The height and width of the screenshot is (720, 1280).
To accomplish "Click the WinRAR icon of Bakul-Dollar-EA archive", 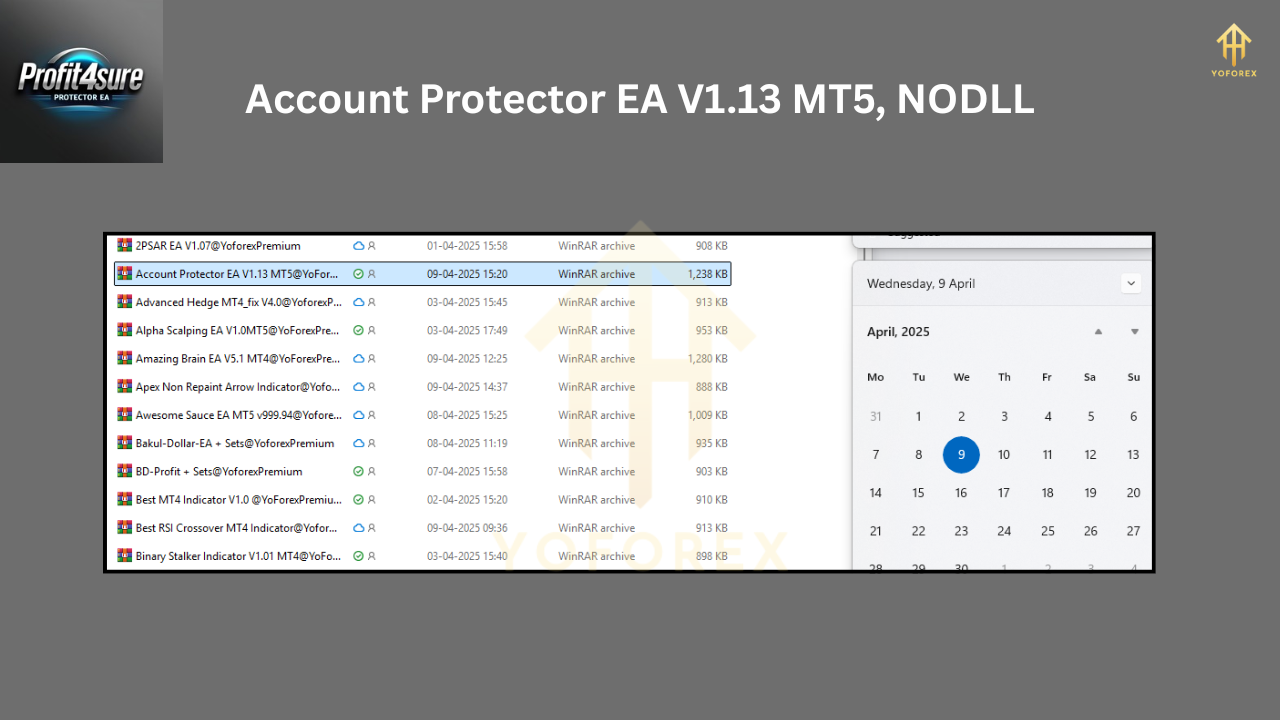I will coord(124,443).
